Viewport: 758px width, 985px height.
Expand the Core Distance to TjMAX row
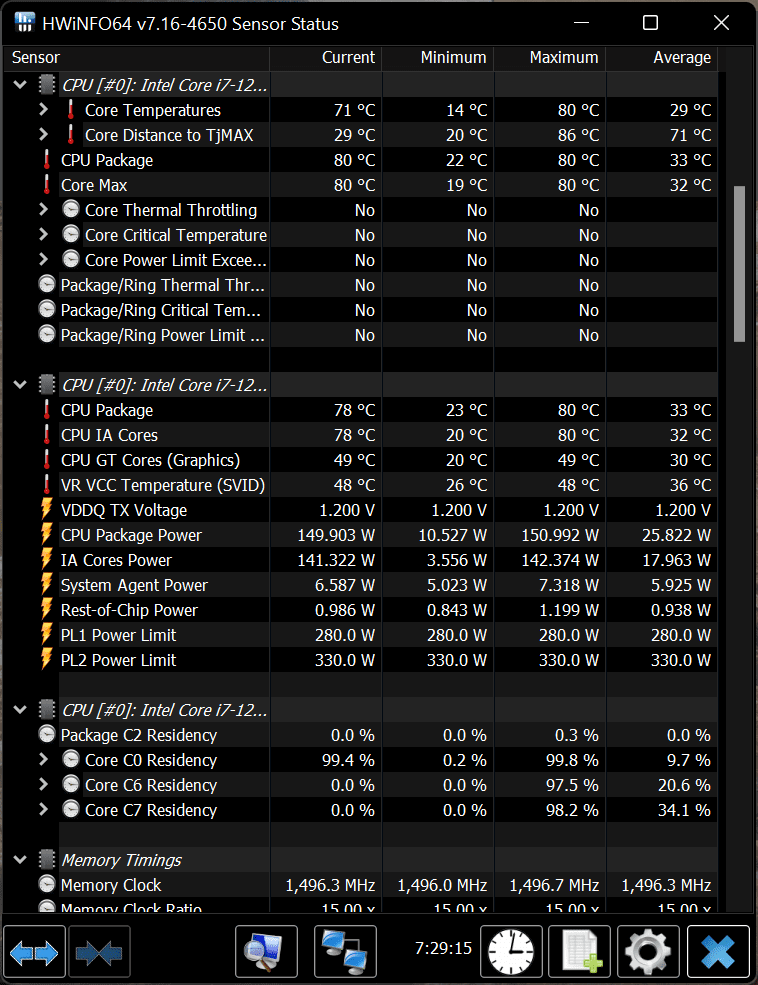(43, 134)
